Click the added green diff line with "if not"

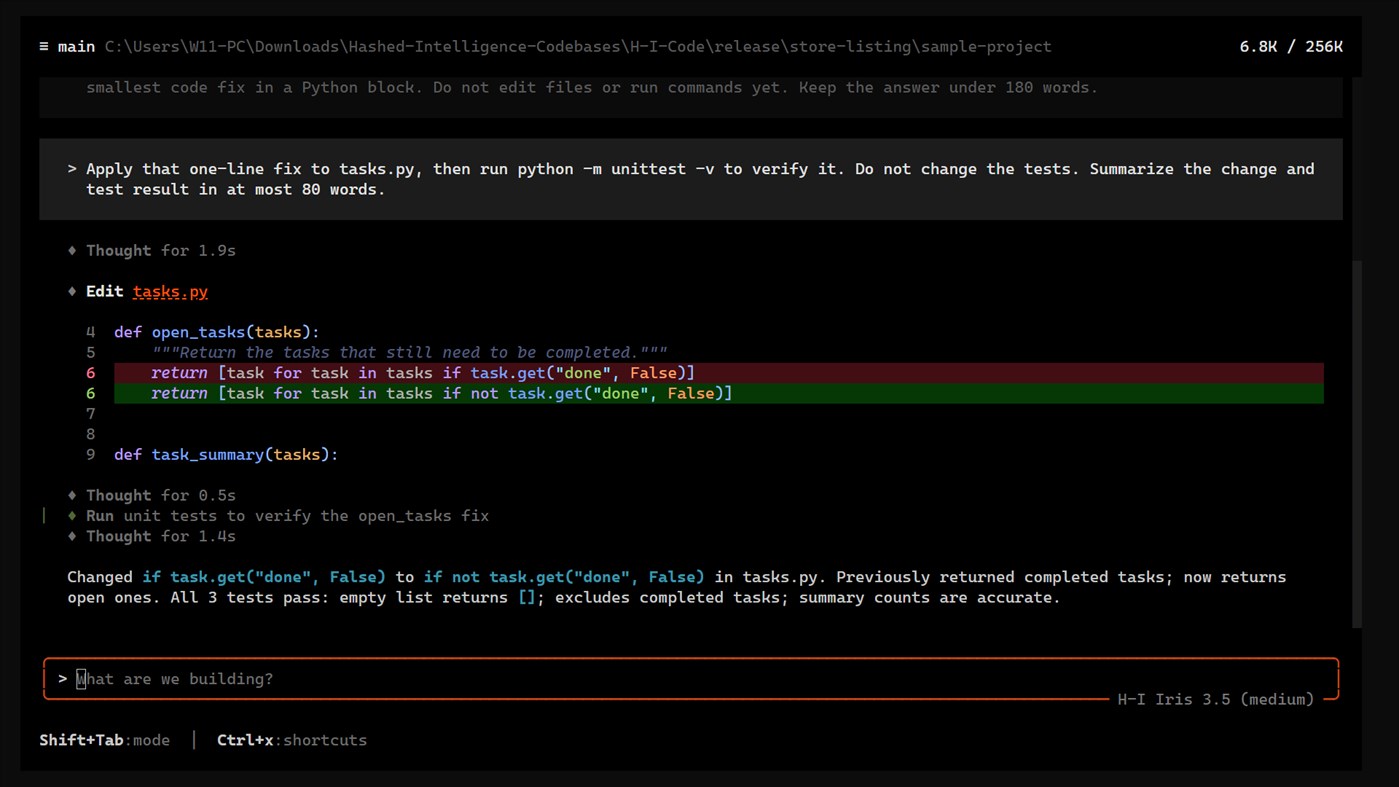718,393
